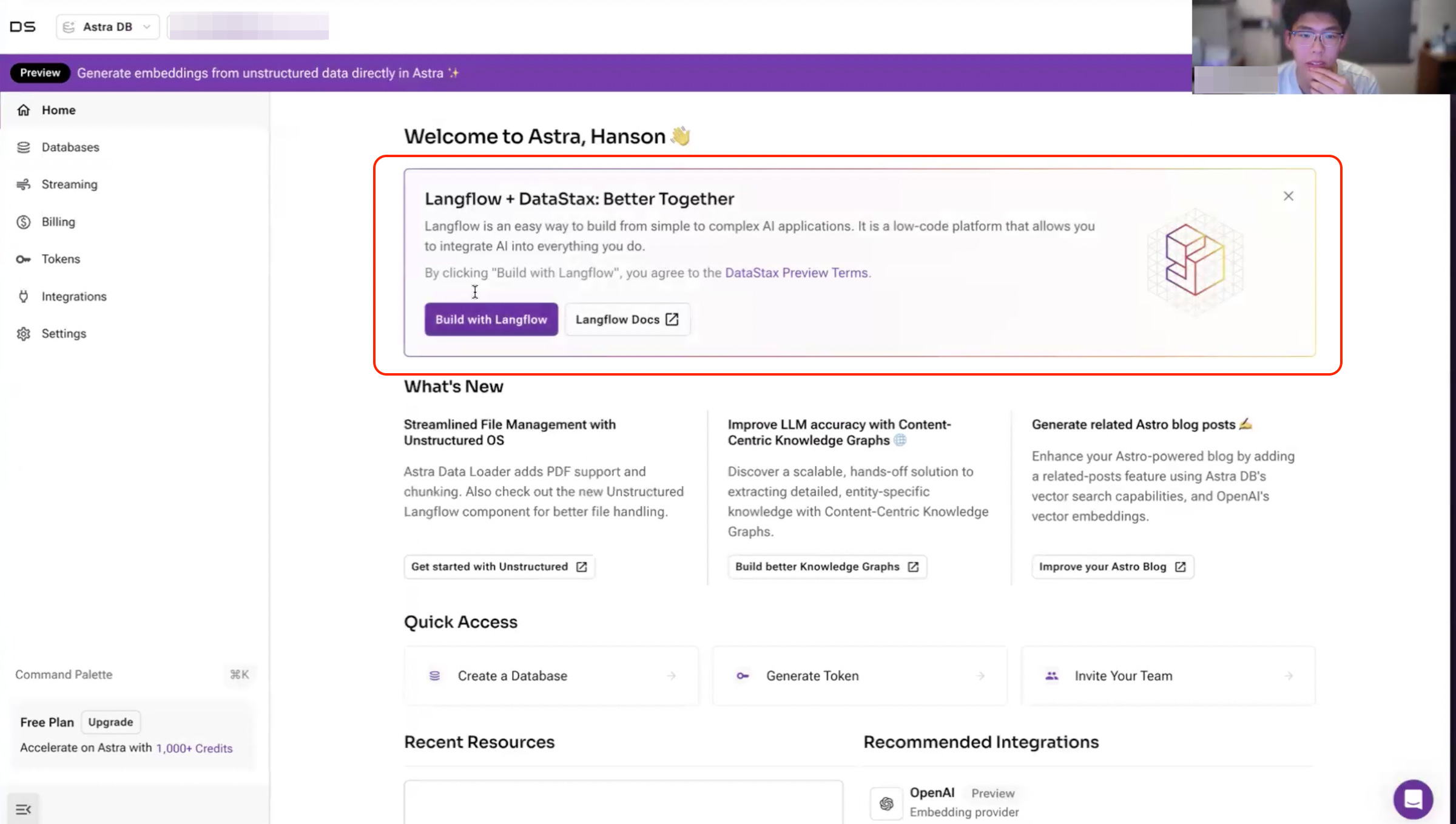Open the chat support bubble icon
Screen dimensions: 1456x824
pyautogui.click(x=1413, y=799)
